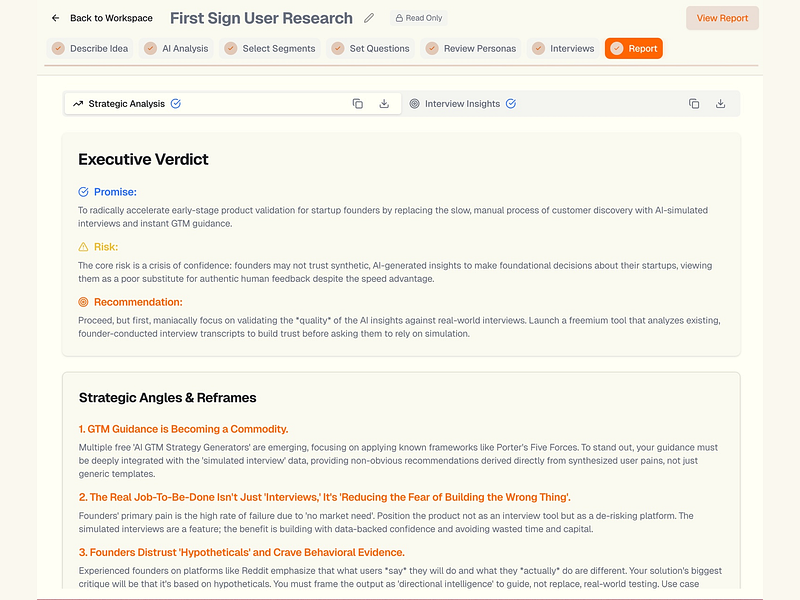Download Strategic Analysis report

[384, 104]
